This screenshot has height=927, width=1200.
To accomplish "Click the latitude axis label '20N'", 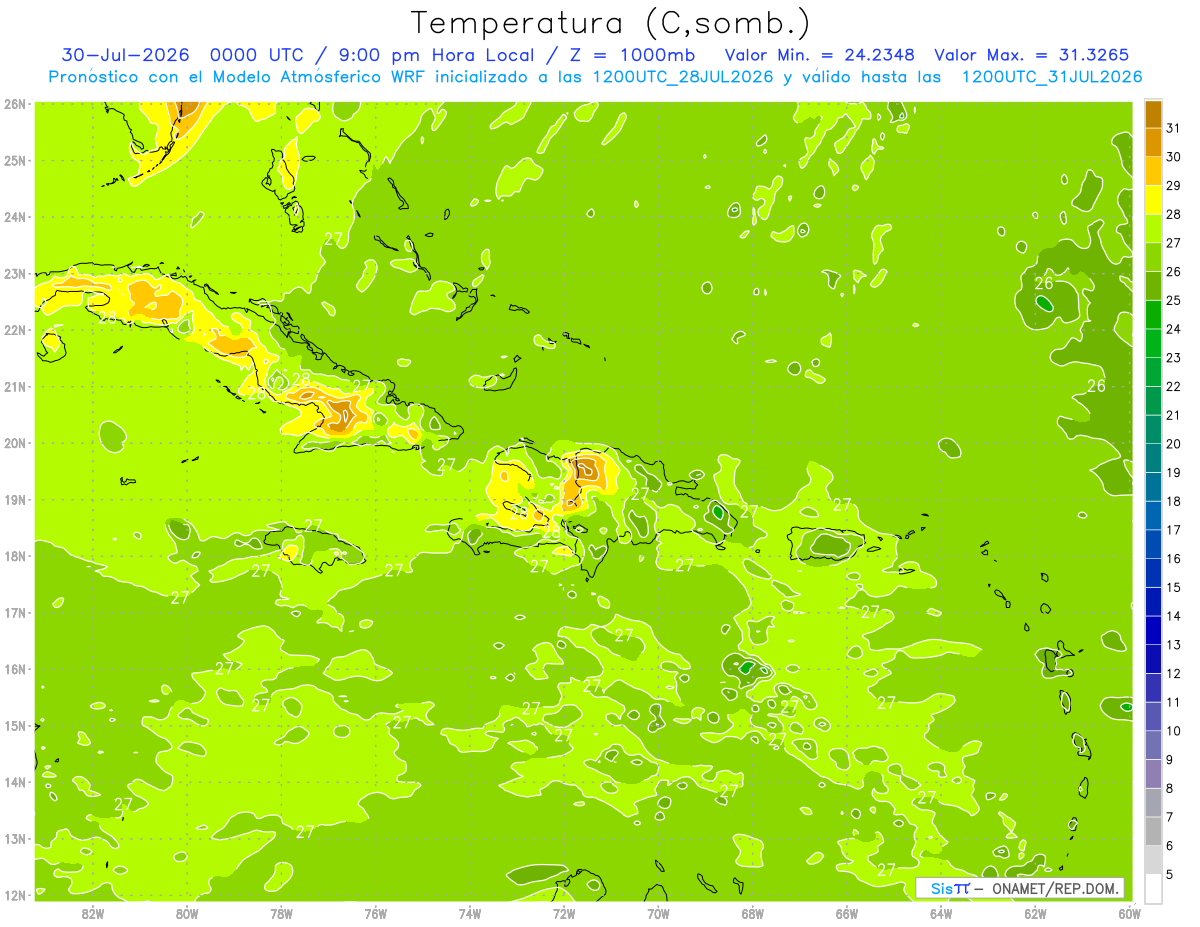I will click(x=15, y=443).
